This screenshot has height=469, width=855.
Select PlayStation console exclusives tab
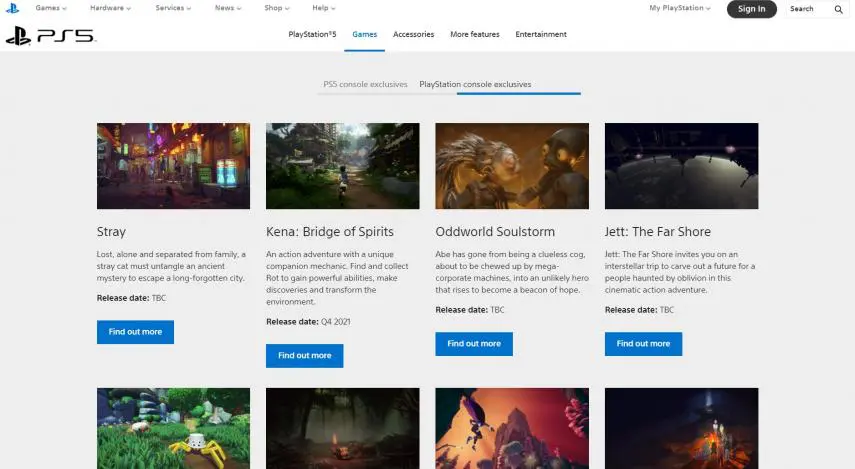tap(475, 85)
